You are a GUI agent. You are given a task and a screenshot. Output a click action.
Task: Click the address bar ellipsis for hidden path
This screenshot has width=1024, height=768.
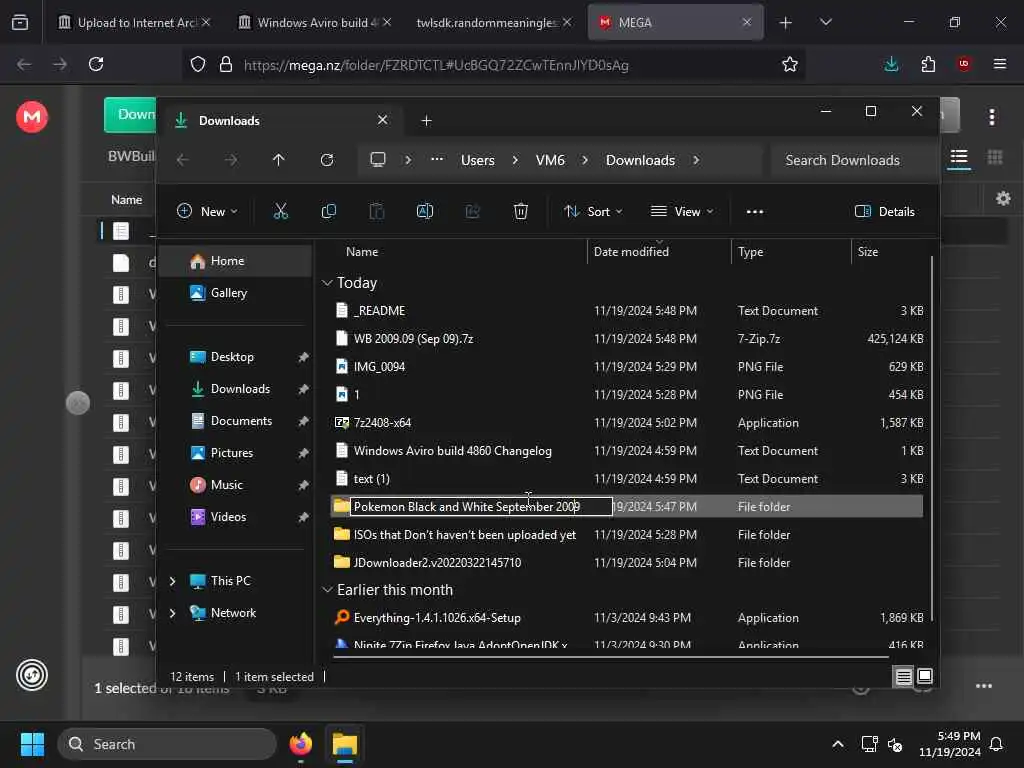click(x=437, y=159)
